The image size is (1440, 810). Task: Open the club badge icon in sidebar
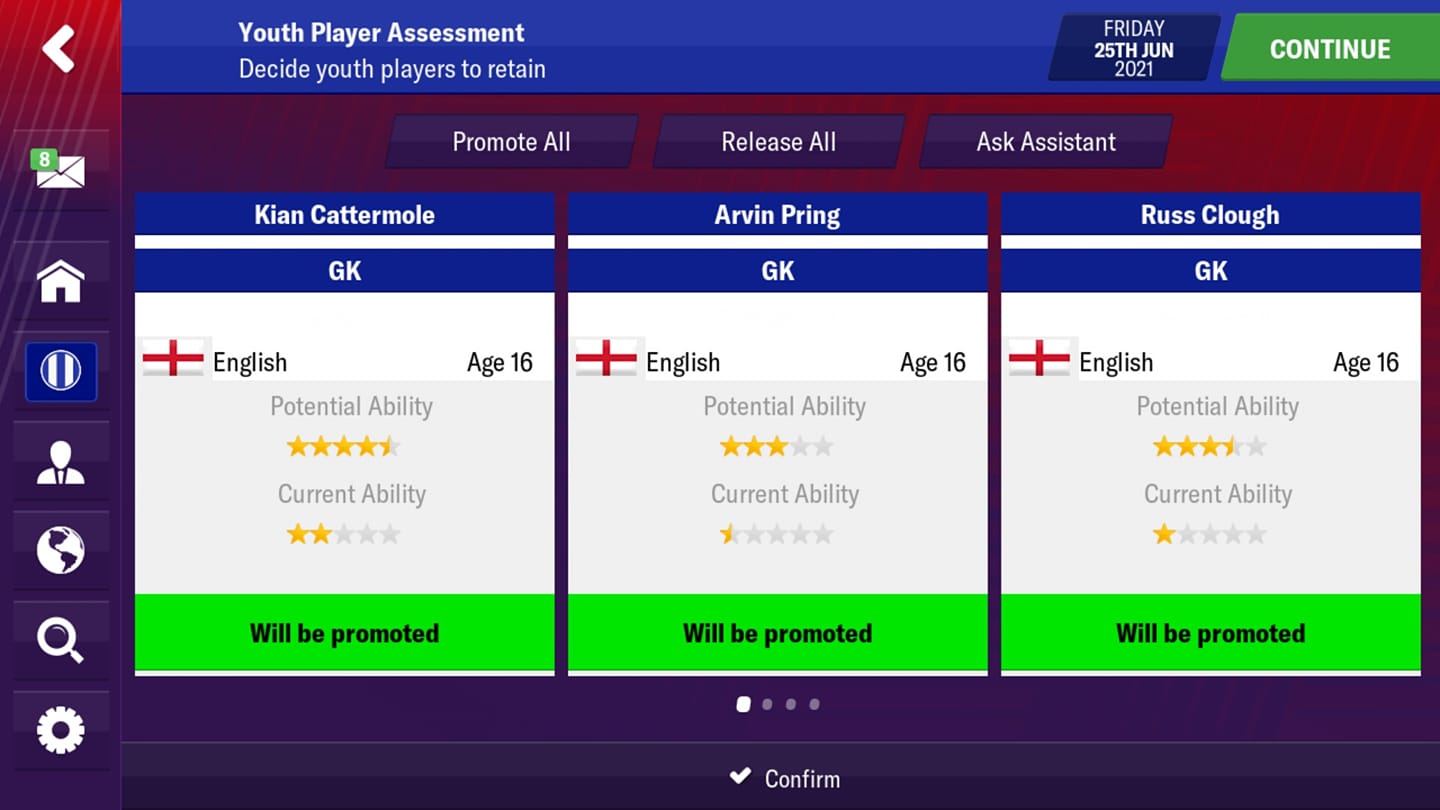tap(61, 371)
